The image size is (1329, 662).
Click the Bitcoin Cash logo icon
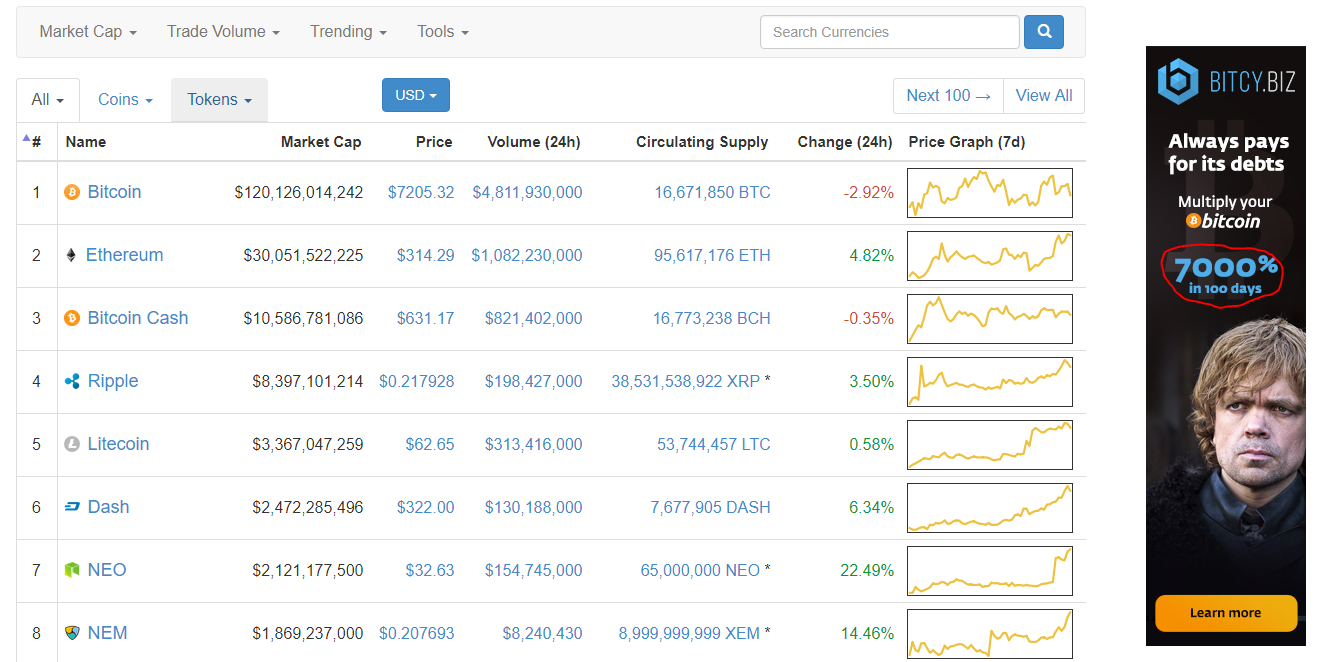(72, 318)
